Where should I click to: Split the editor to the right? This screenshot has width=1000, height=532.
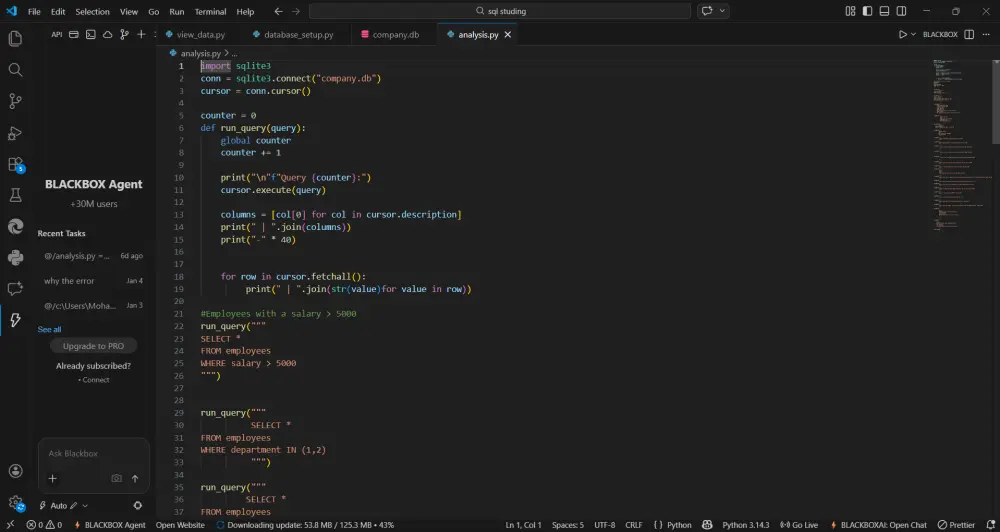[x=969, y=34]
